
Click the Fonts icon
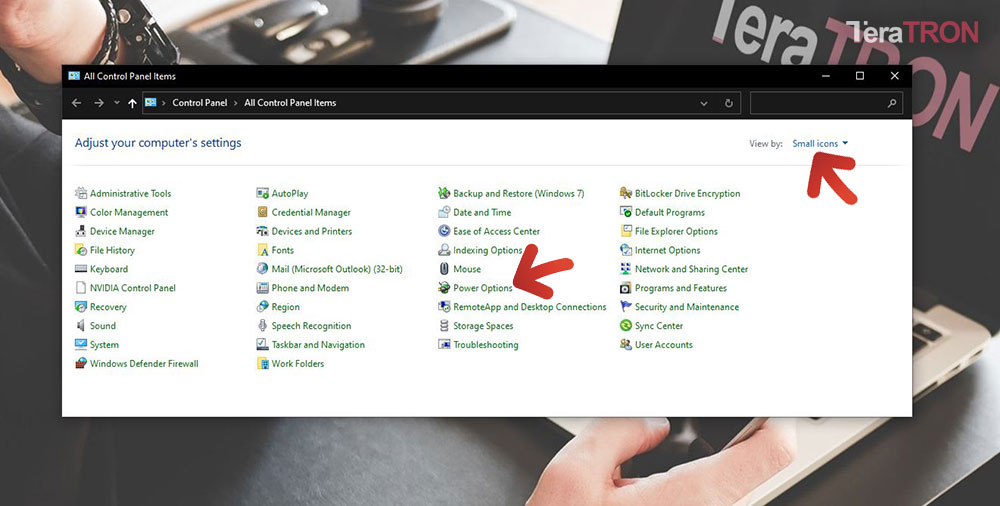click(x=262, y=250)
